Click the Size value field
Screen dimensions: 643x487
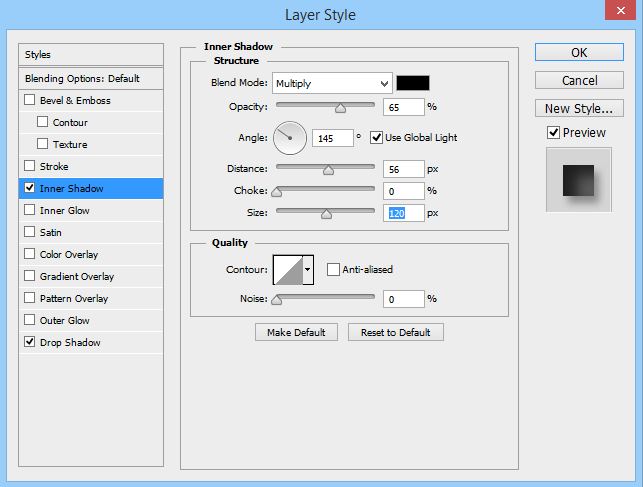(x=404, y=213)
